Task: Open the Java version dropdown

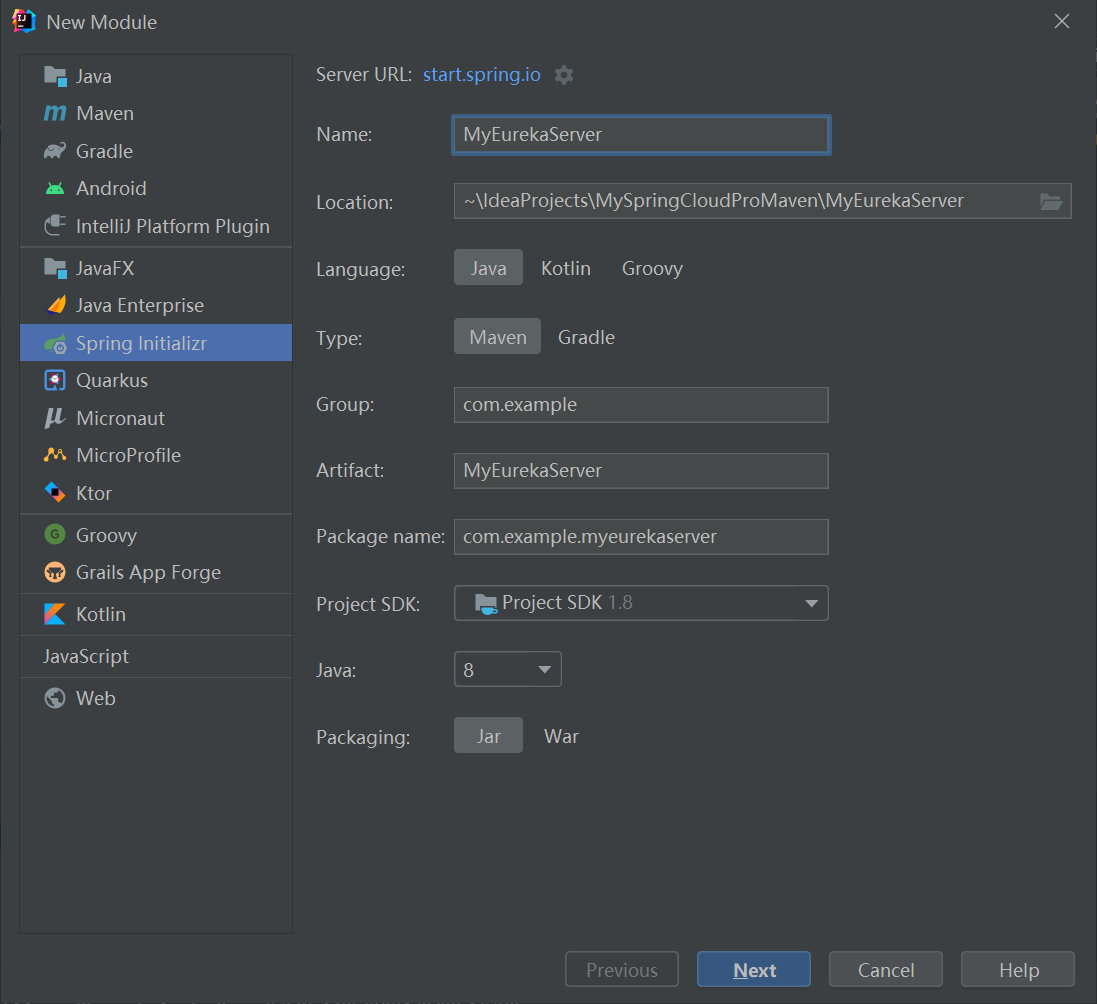Action: pyautogui.click(x=508, y=670)
